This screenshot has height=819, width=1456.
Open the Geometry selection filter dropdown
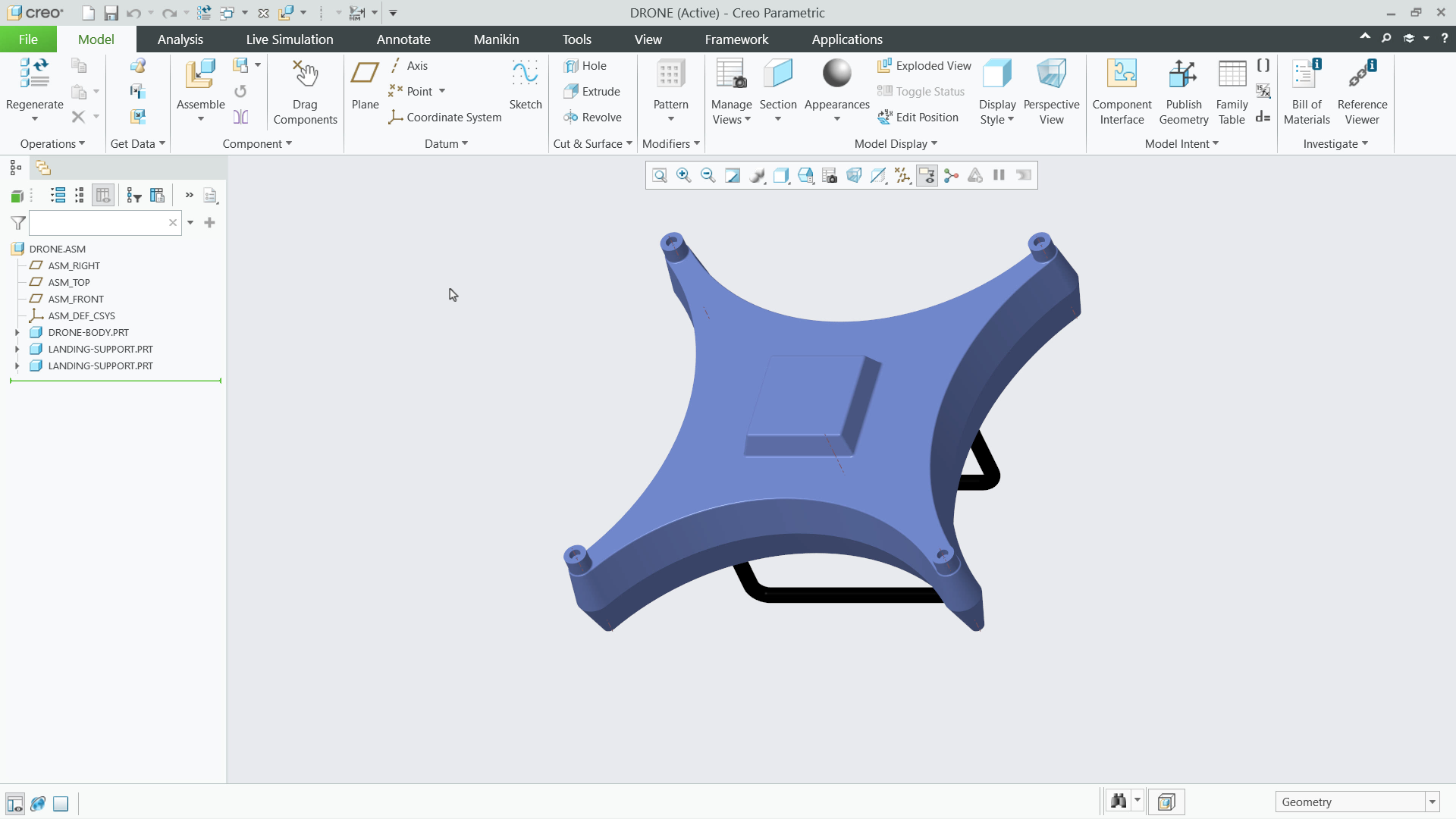coord(1432,802)
